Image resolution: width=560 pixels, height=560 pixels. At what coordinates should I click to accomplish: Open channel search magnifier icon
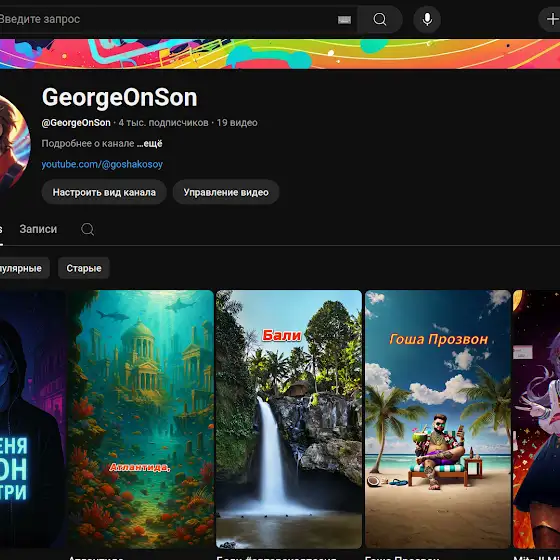[88, 229]
